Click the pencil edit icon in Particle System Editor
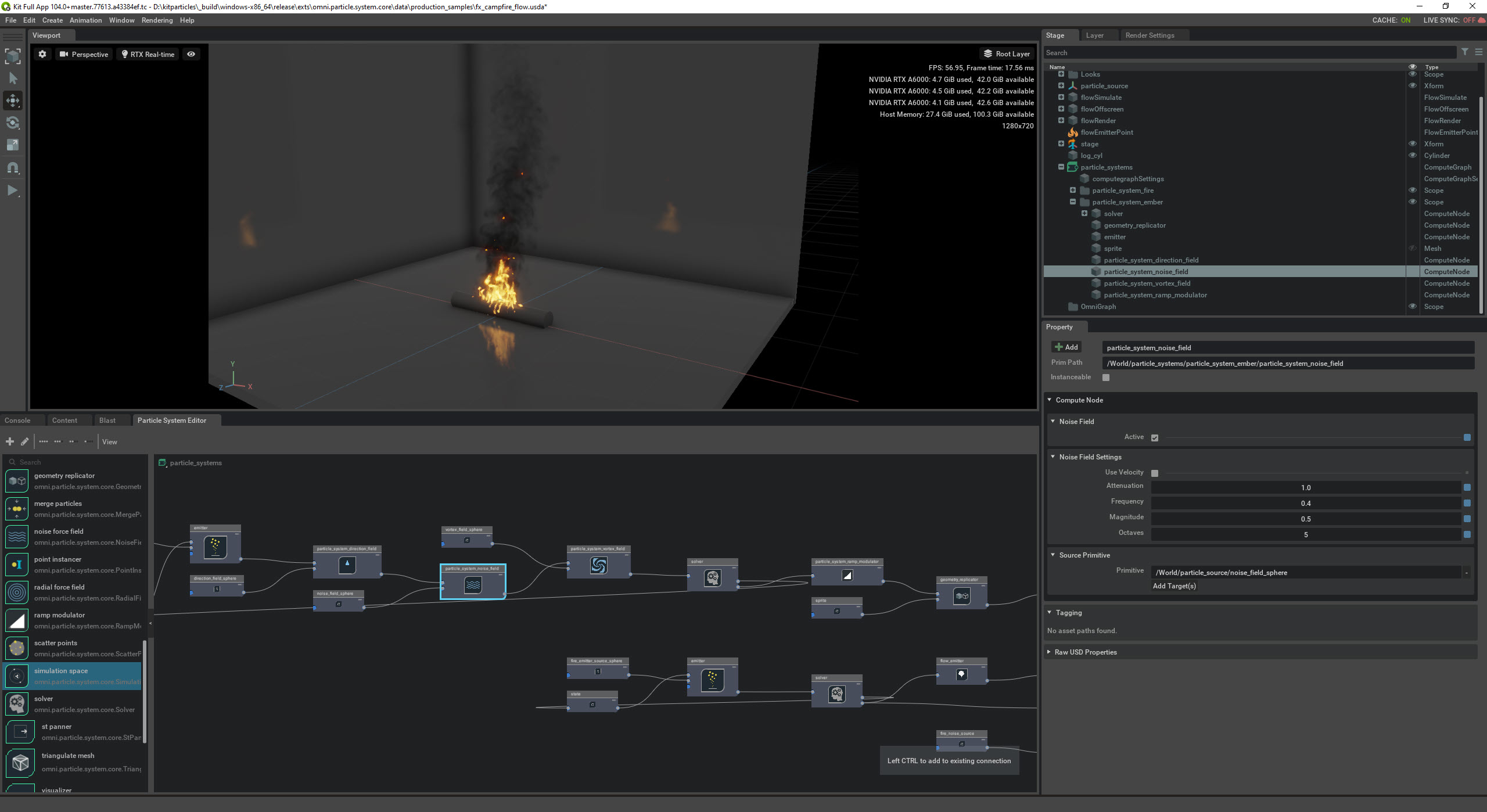 (24, 442)
